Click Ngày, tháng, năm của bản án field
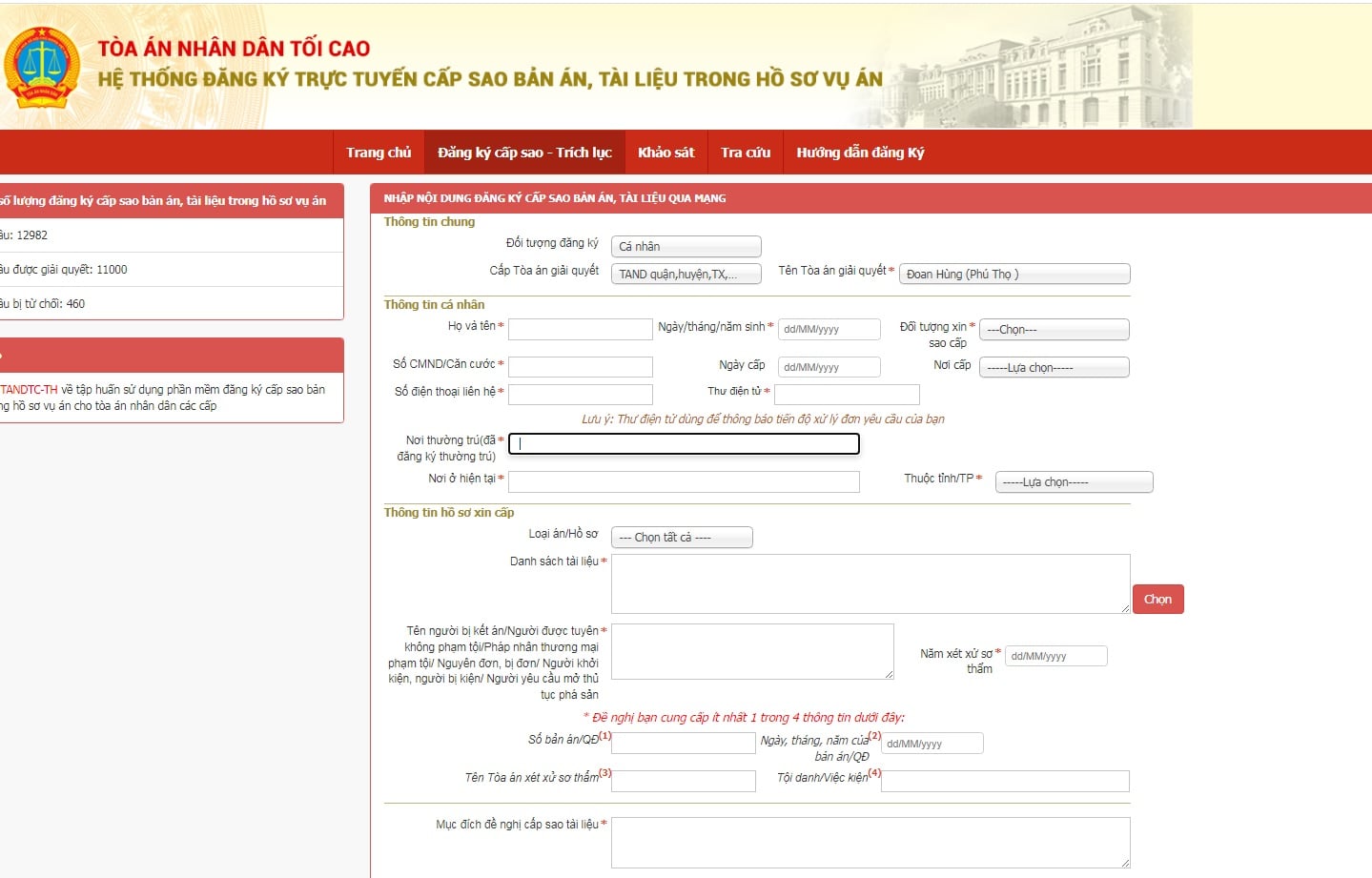1372x878 pixels. (x=932, y=743)
